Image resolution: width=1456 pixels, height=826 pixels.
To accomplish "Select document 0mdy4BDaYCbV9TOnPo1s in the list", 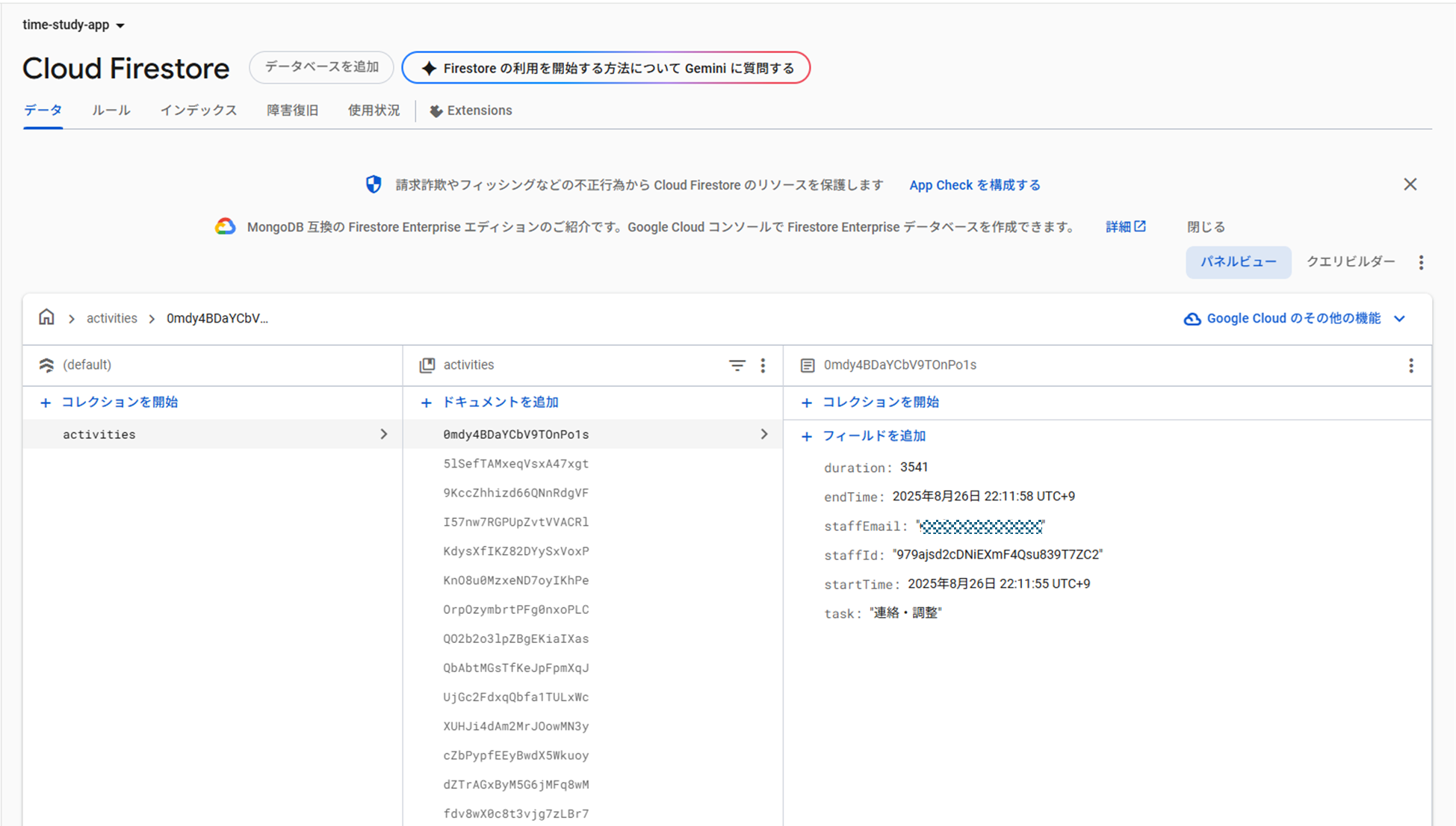I will [x=592, y=434].
